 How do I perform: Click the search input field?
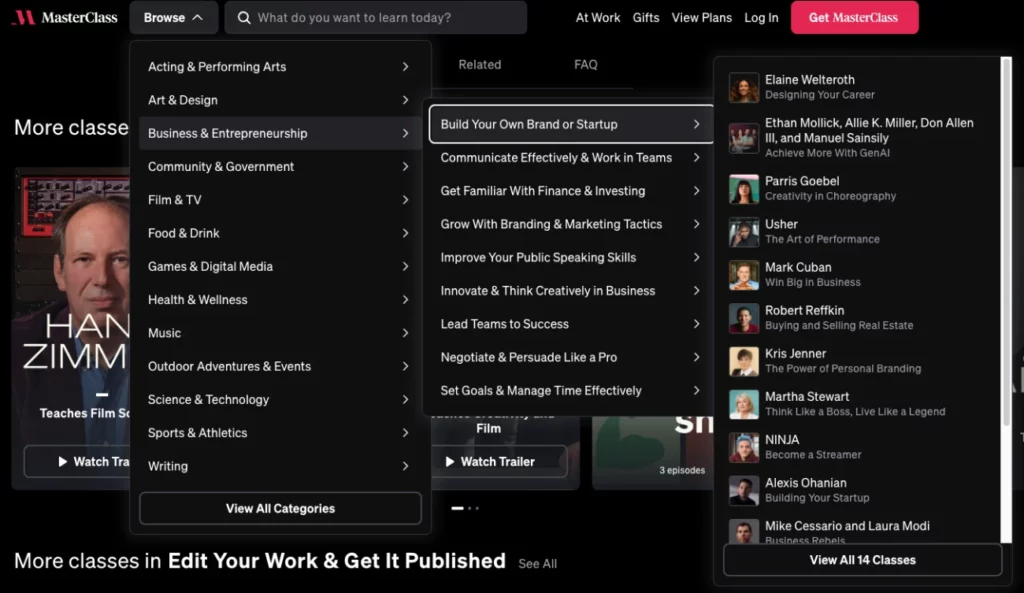[376, 18]
